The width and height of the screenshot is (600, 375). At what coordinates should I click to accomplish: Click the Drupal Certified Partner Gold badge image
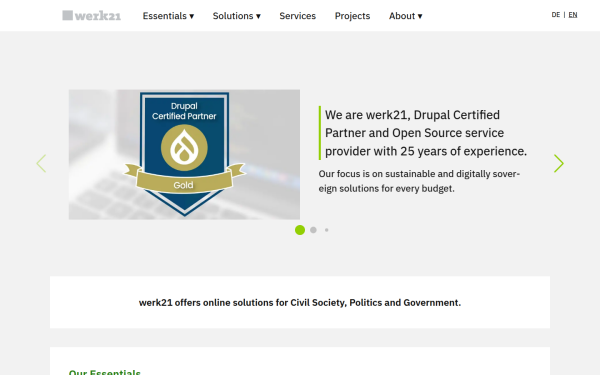[184, 155]
